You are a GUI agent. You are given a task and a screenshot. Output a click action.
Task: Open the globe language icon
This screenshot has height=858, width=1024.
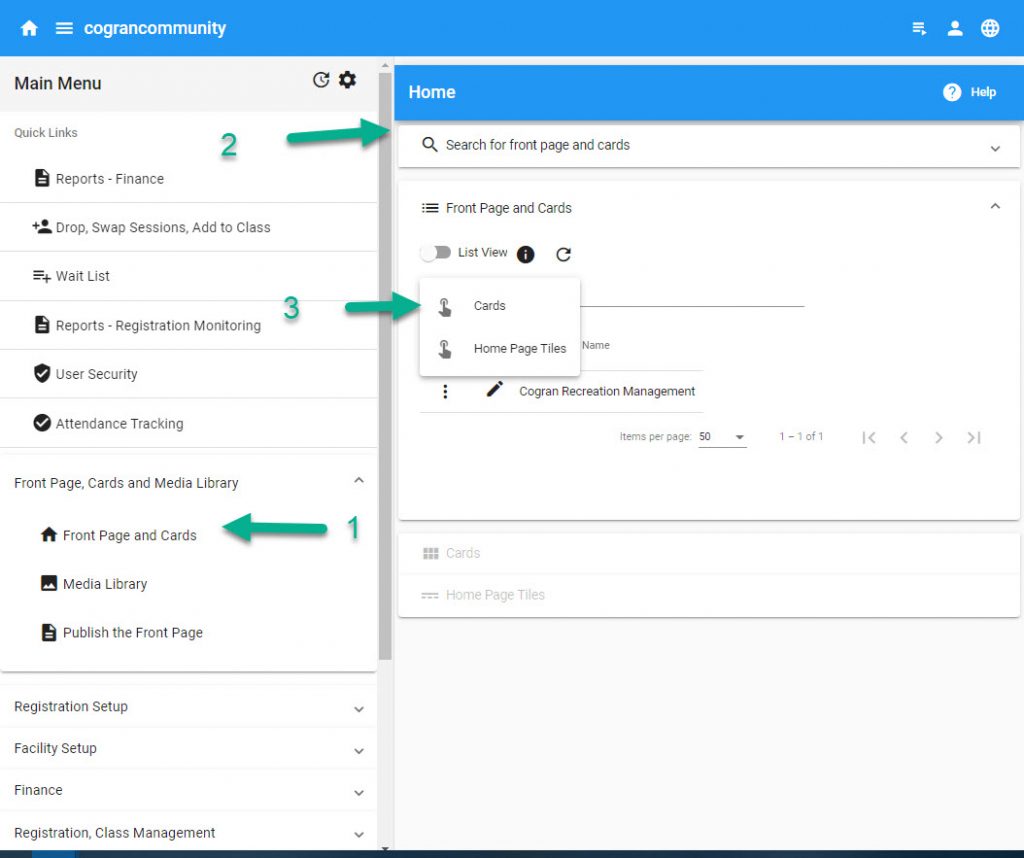click(x=990, y=28)
